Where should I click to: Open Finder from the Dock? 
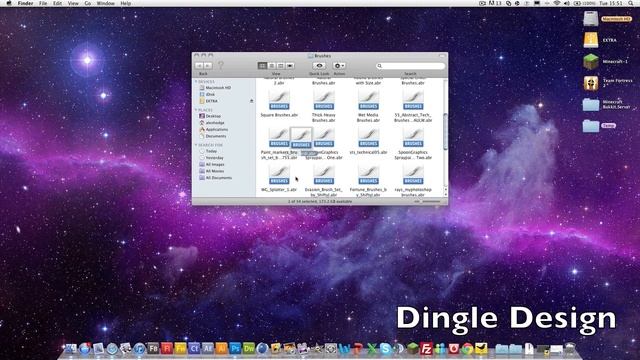click(x=71, y=349)
